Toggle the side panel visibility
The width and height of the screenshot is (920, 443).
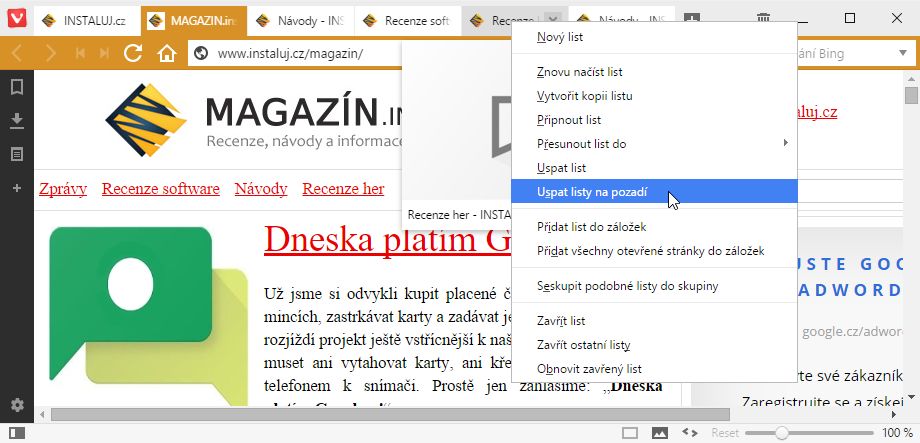(x=17, y=433)
